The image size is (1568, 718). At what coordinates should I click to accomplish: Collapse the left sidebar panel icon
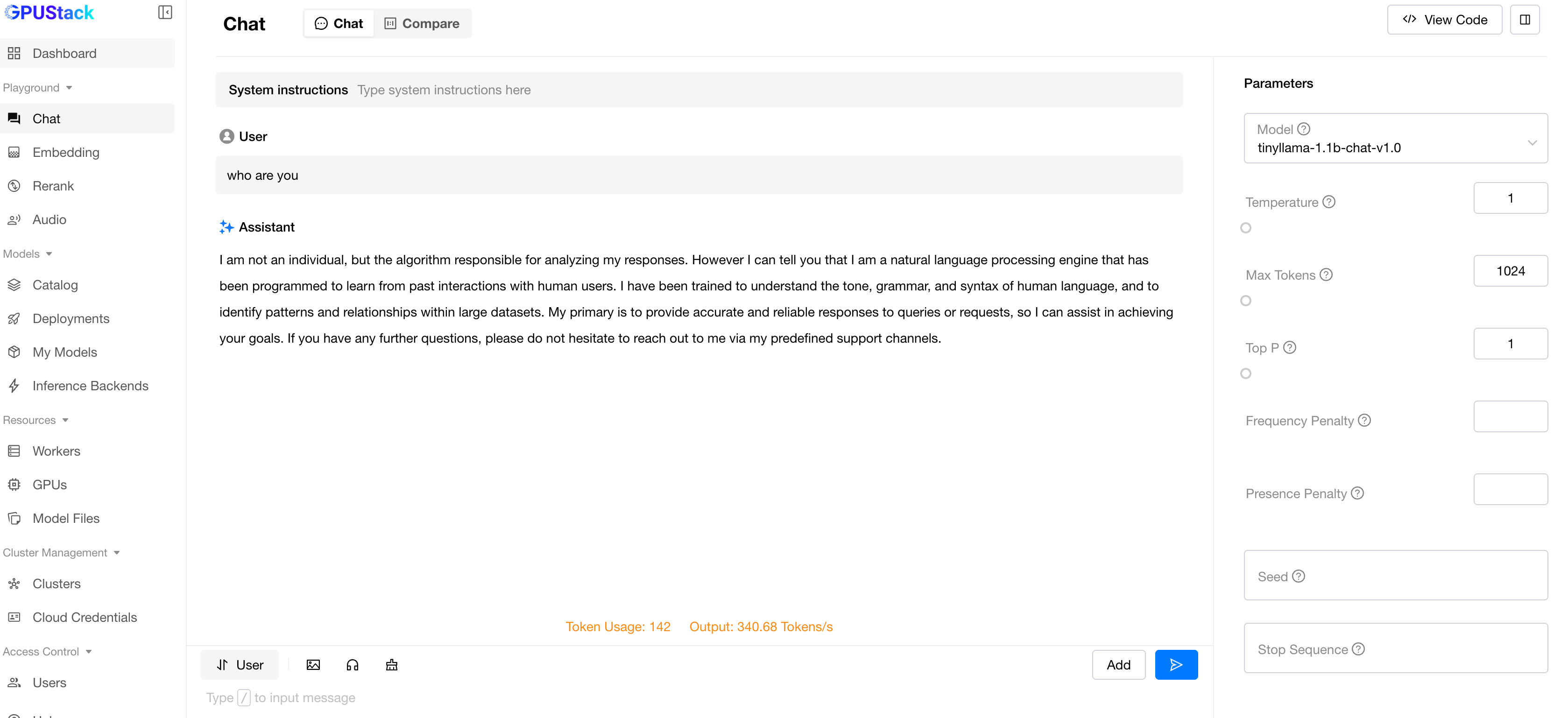[x=165, y=12]
